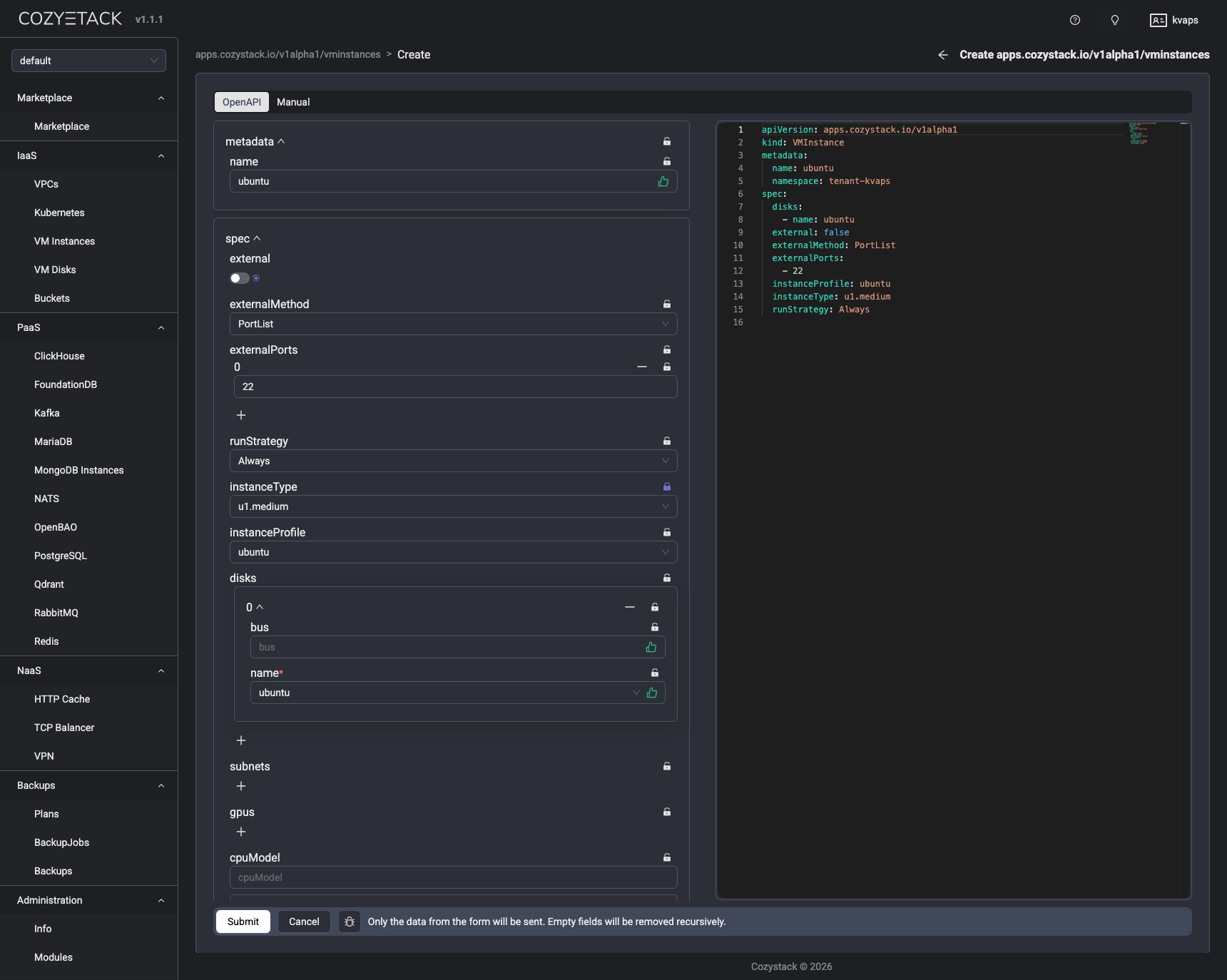The width and height of the screenshot is (1227, 980).
Task: Click the minus icon beside externalPorts entry
Action: [641, 367]
